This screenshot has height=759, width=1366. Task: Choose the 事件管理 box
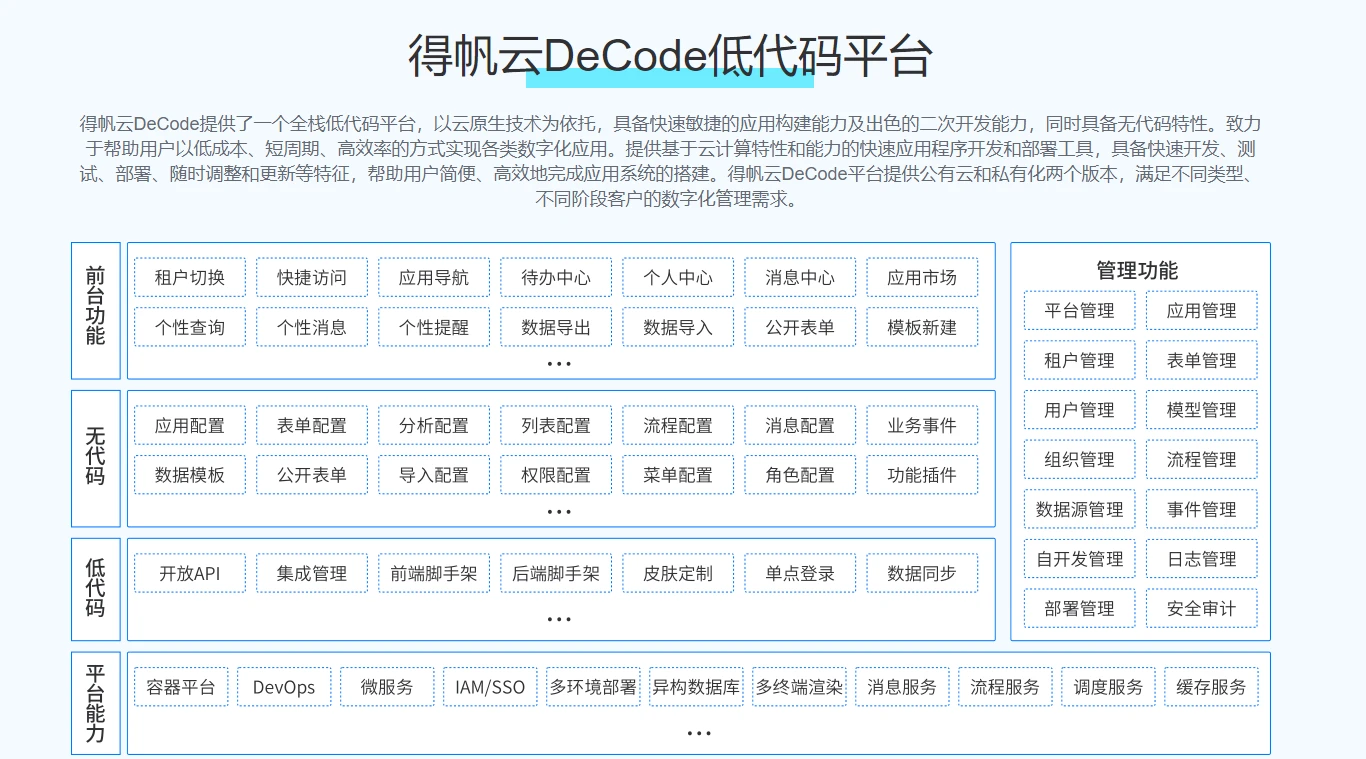tap(1202, 509)
